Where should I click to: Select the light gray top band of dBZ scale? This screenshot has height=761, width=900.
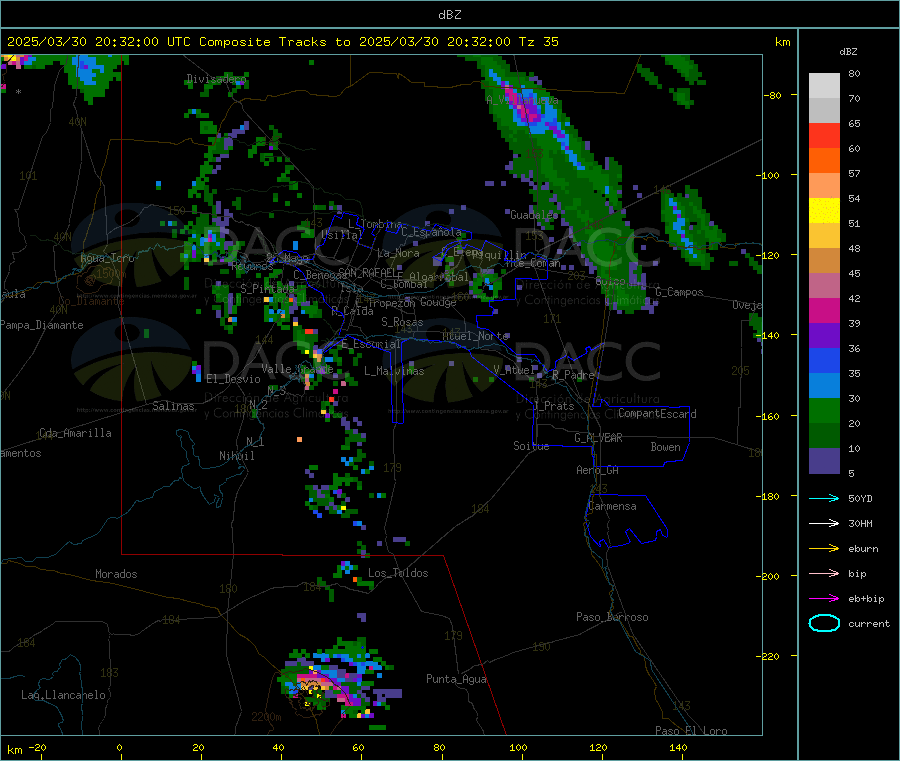824,86
